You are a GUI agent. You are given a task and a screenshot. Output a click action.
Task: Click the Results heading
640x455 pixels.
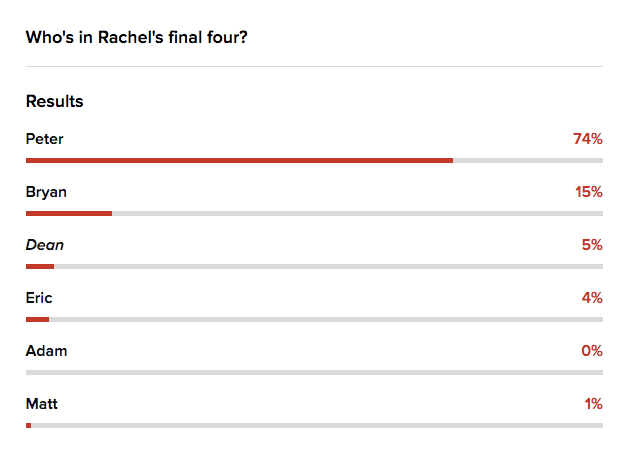point(54,101)
